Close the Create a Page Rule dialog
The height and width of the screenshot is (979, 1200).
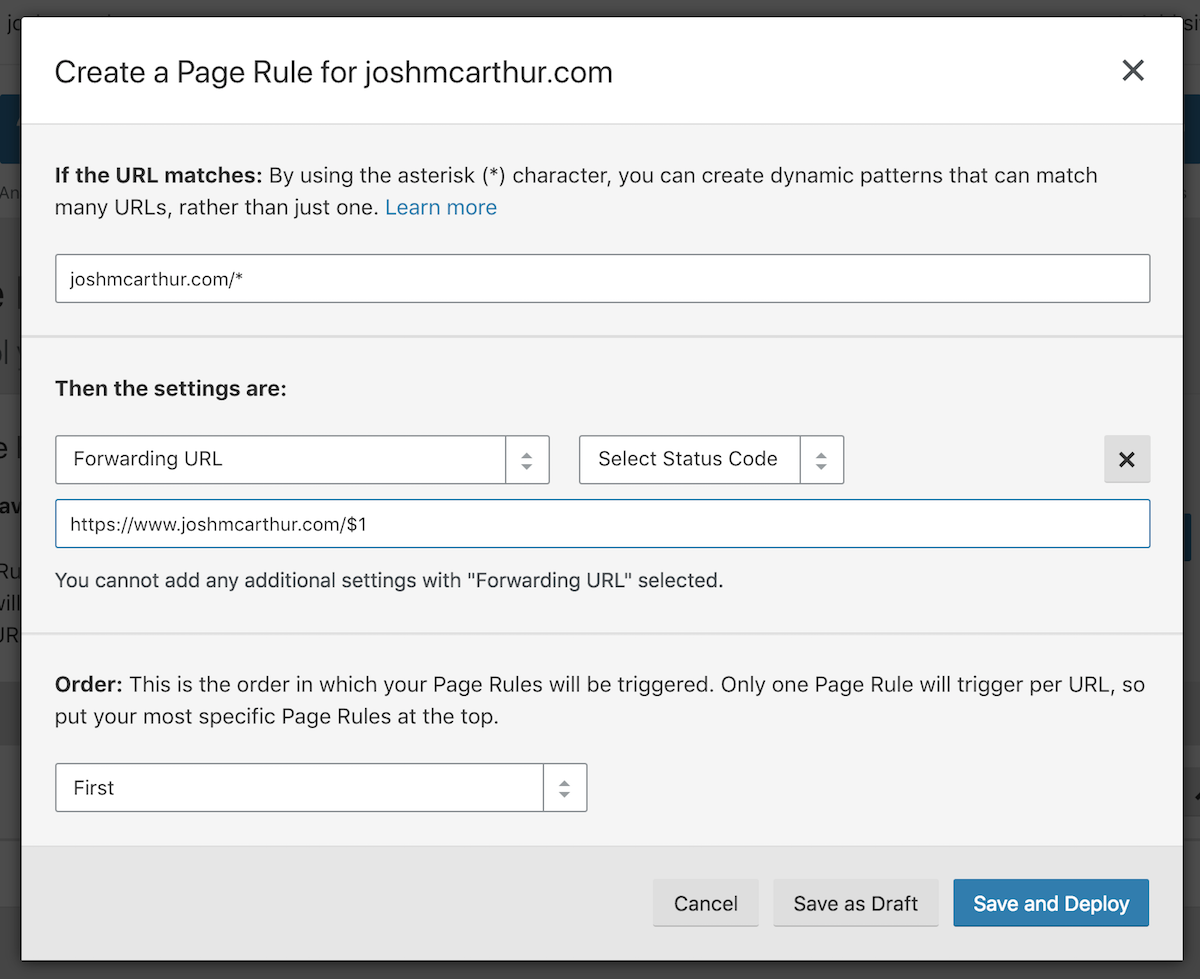point(1132,71)
